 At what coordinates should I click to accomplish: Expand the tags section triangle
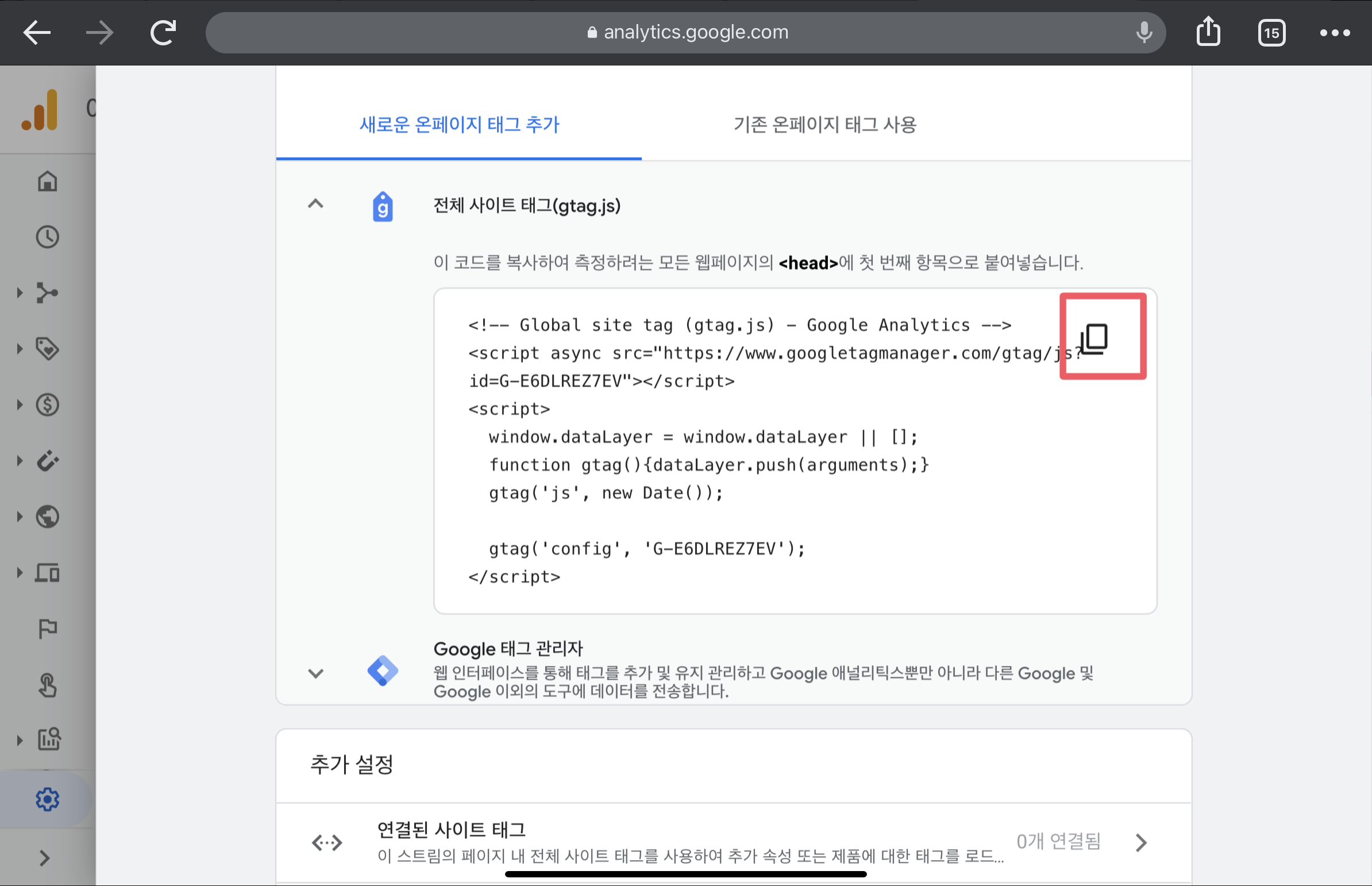coord(20,349)
